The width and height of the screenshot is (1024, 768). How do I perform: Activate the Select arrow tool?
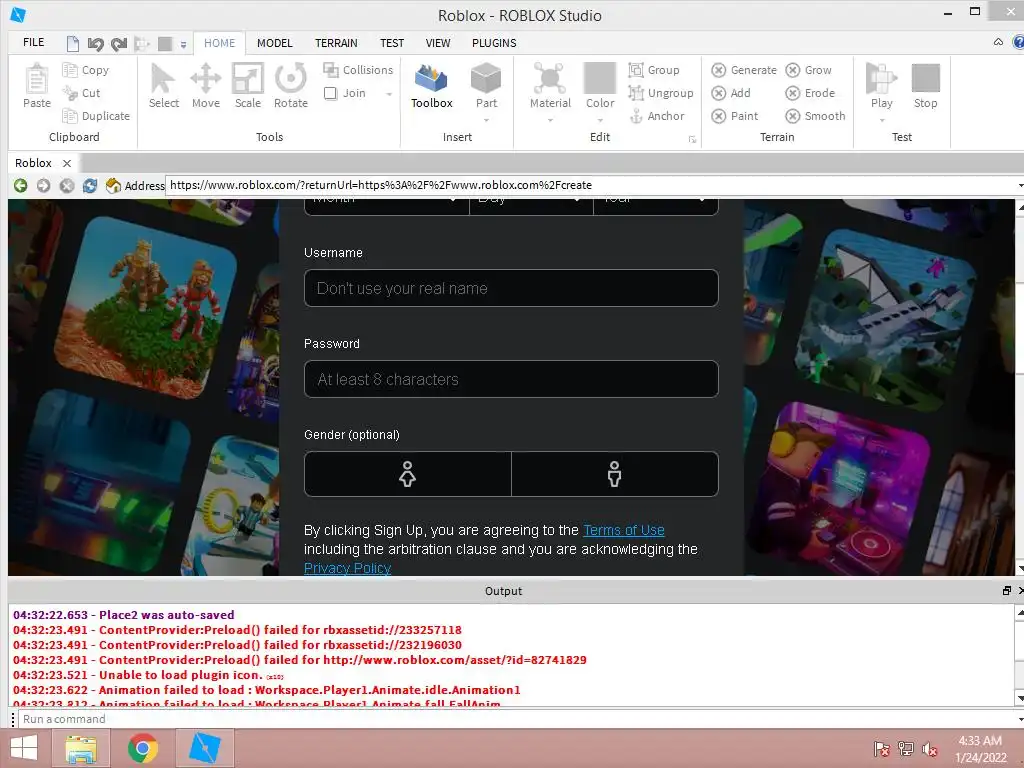(x=163, y=86)
